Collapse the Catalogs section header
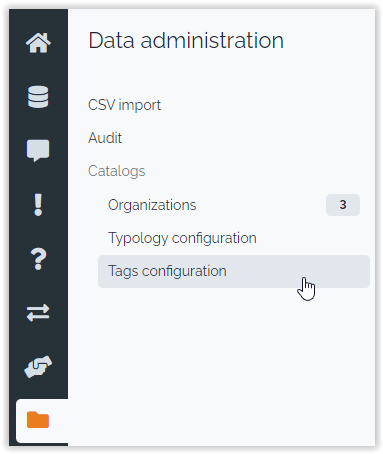Image resolution: width=383 pixels, height=454 pixels. pos(117,171)
